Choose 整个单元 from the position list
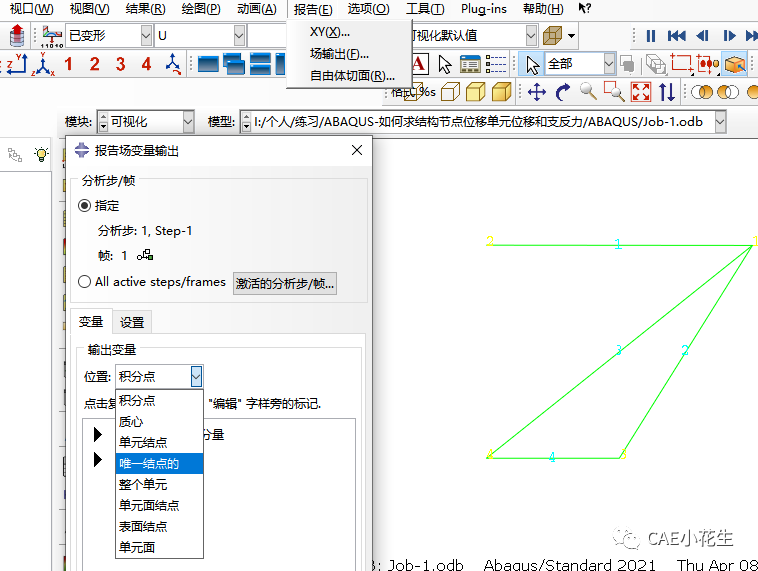The height and width of the screenshot is (571, 758). click(159, 484)
